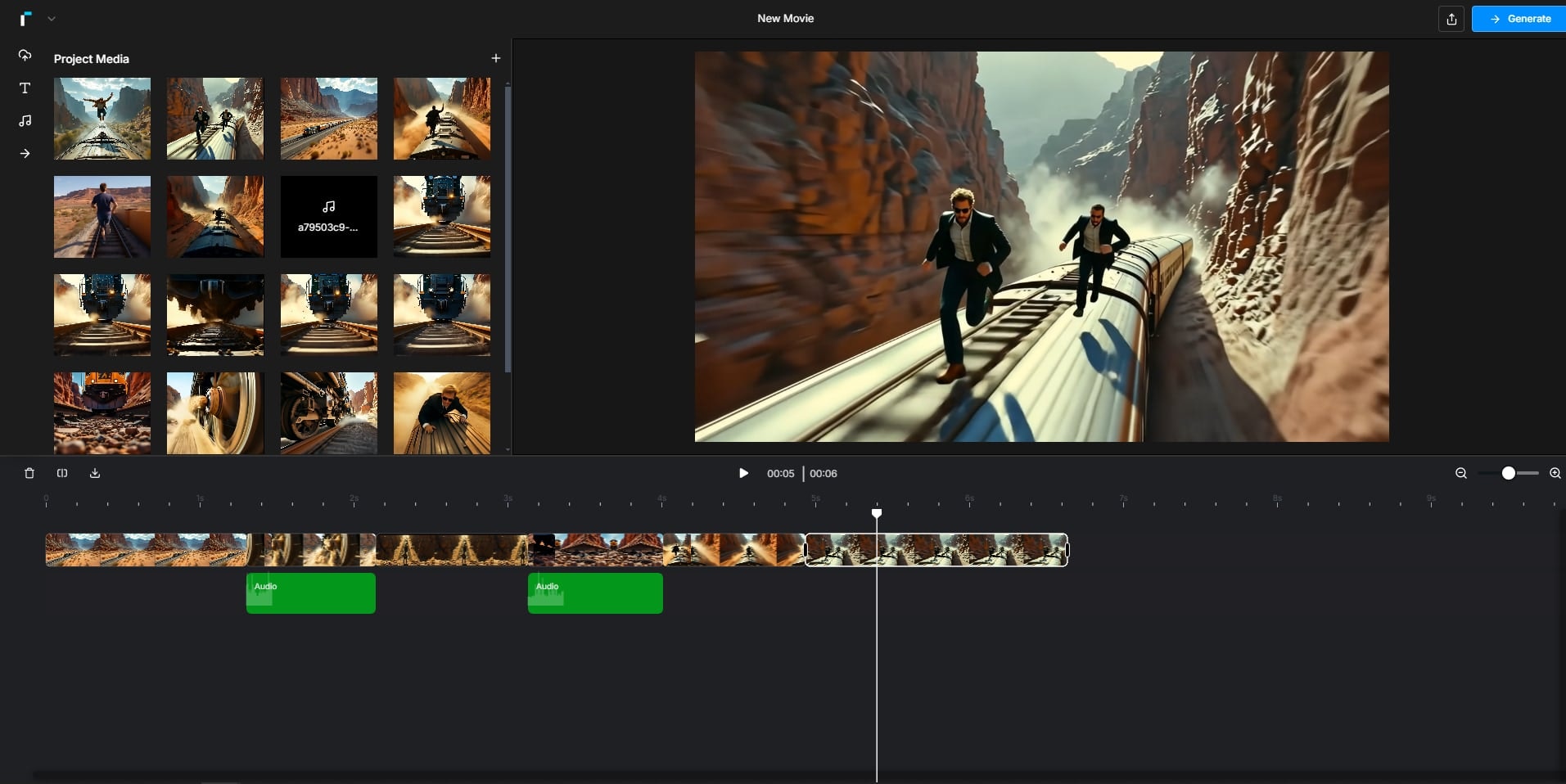
Task: Click the video preview frame
Action: click(x=1042, y=246)
